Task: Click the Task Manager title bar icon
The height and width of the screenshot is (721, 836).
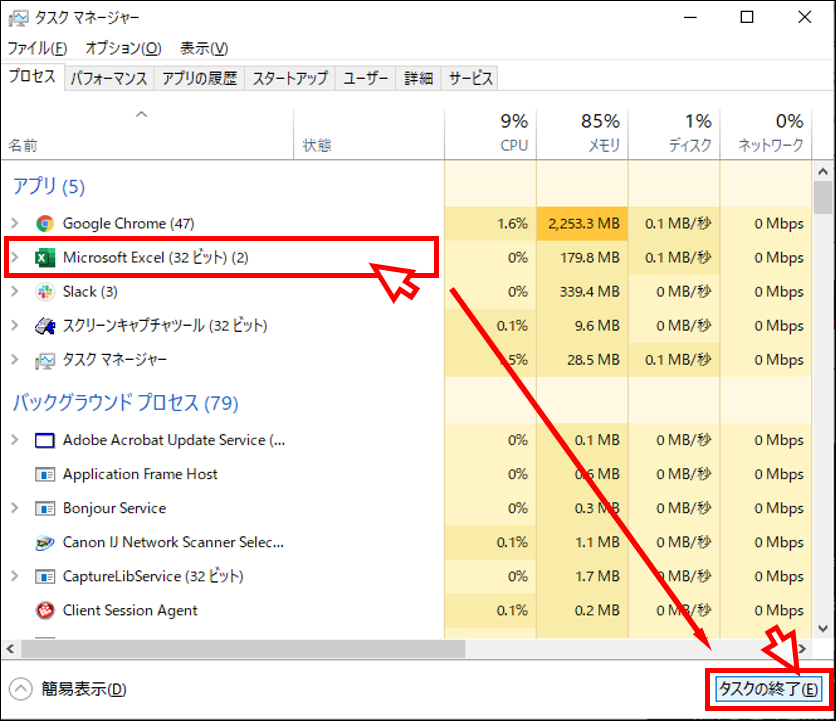Action: pos(18,18)
